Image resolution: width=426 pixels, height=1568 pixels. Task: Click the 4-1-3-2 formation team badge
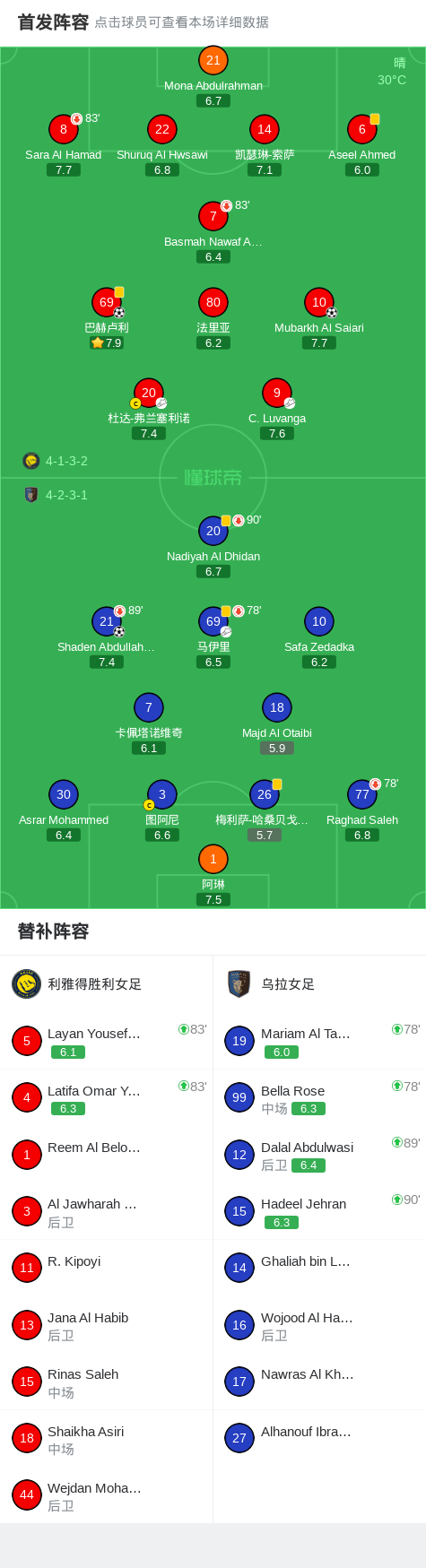[x=31, y=461]
